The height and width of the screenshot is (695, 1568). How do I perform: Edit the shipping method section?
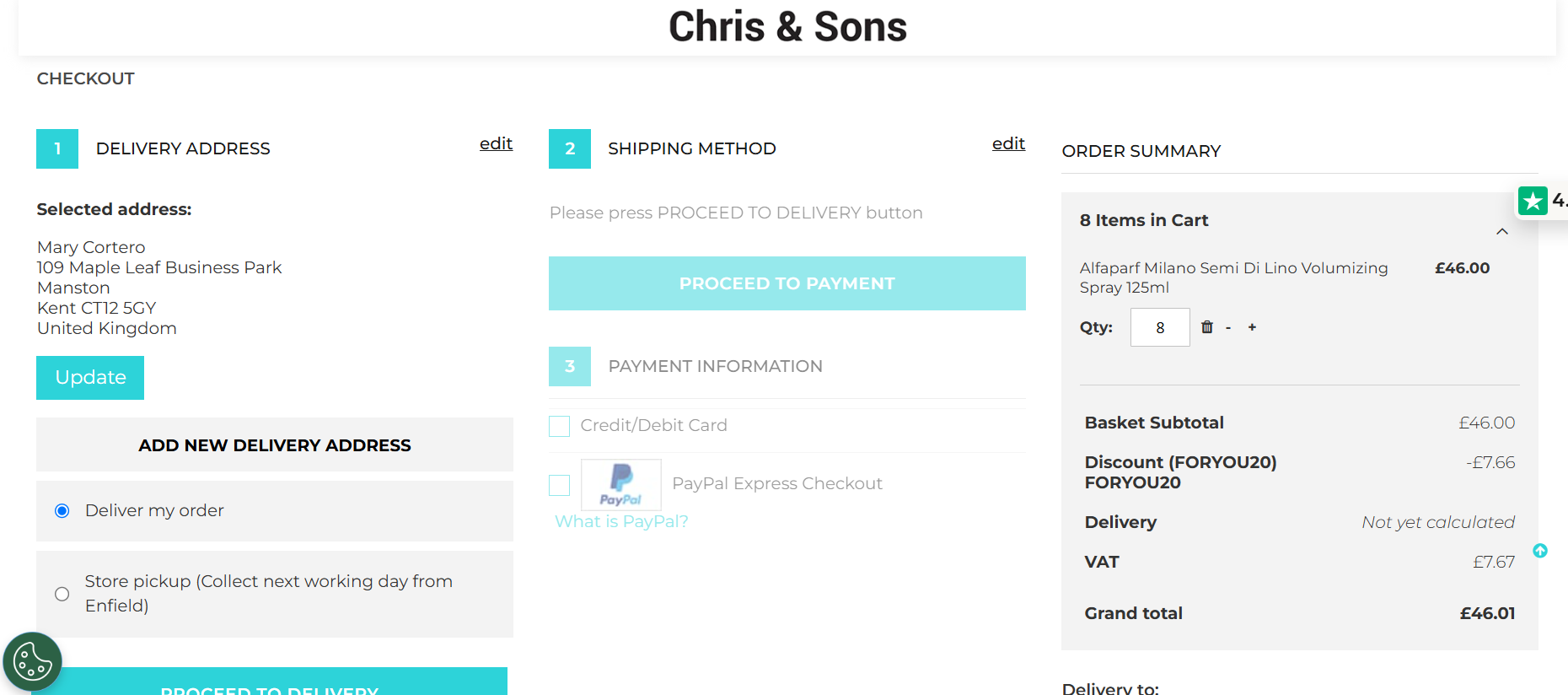[x=1008, y=143]
